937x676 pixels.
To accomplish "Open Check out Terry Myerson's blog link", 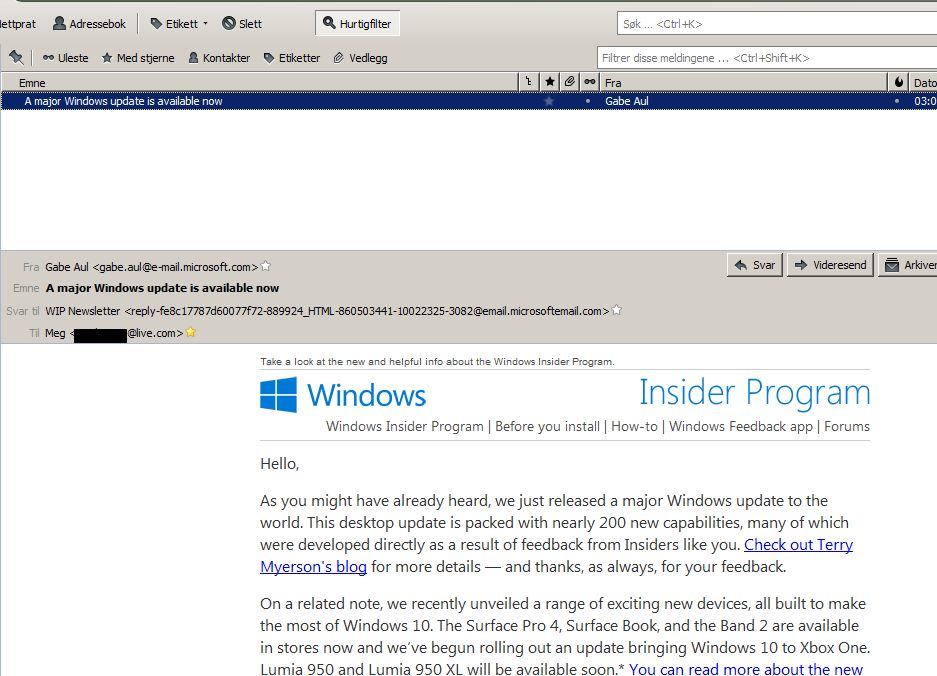I will pos(798,545).
